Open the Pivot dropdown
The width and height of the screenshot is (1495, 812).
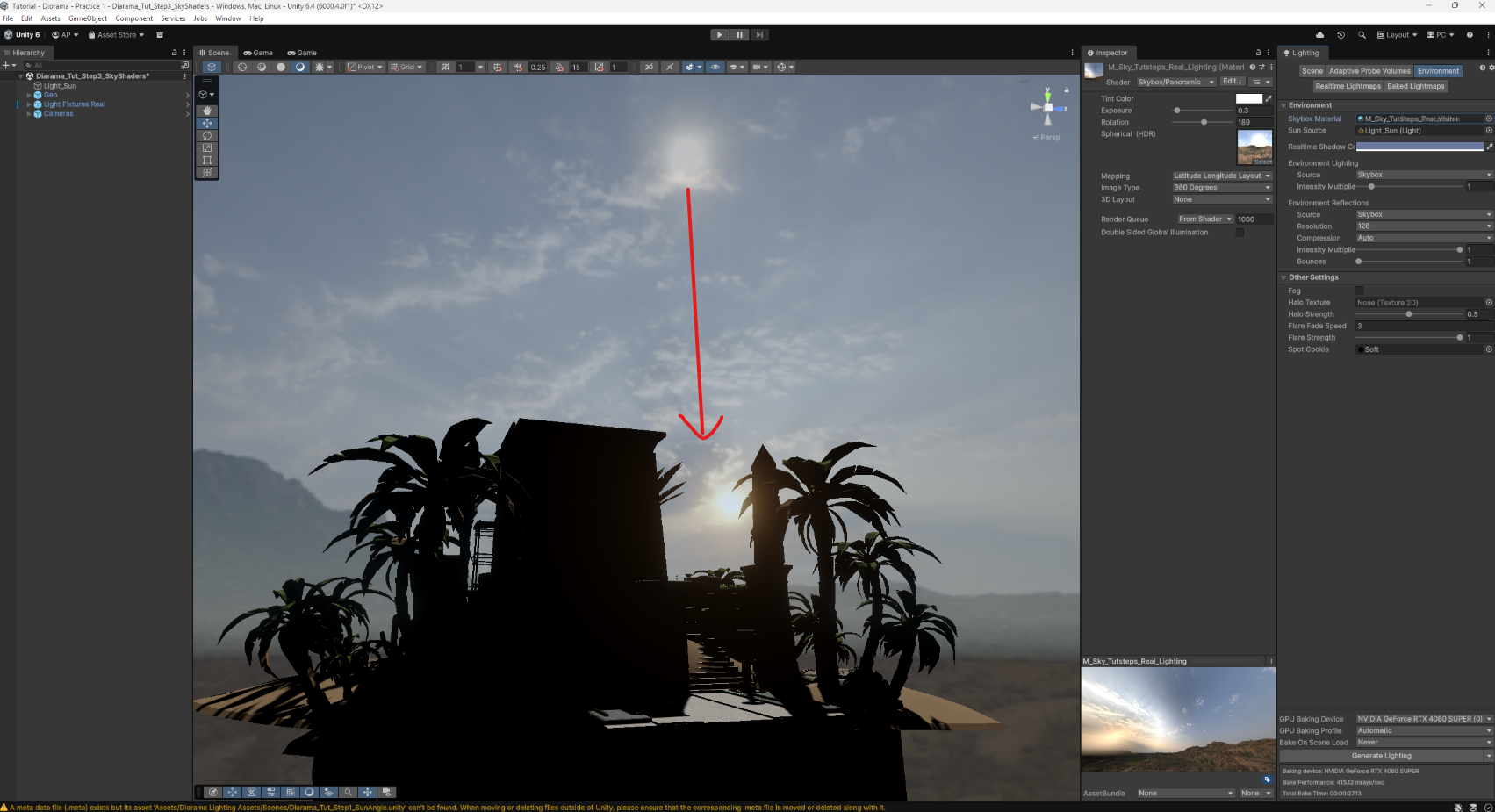coord(365,67)
